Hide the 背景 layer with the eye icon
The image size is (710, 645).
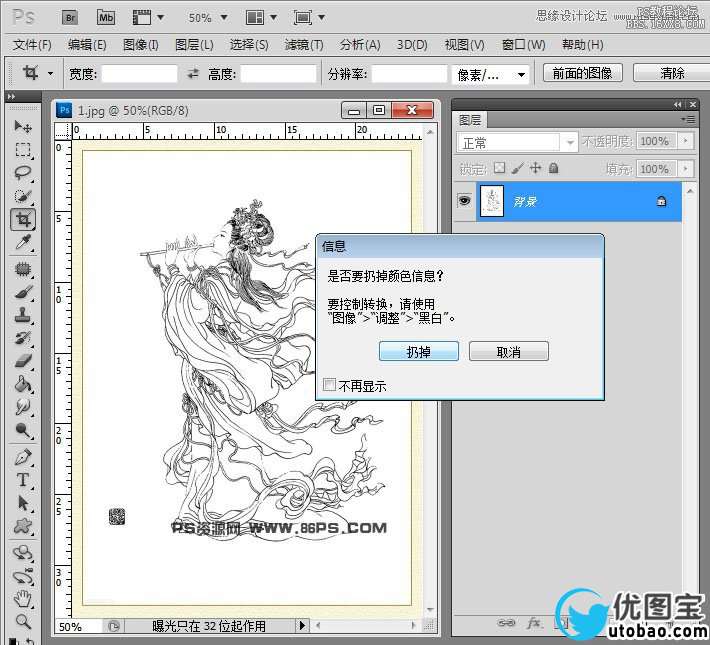point(464,201)
